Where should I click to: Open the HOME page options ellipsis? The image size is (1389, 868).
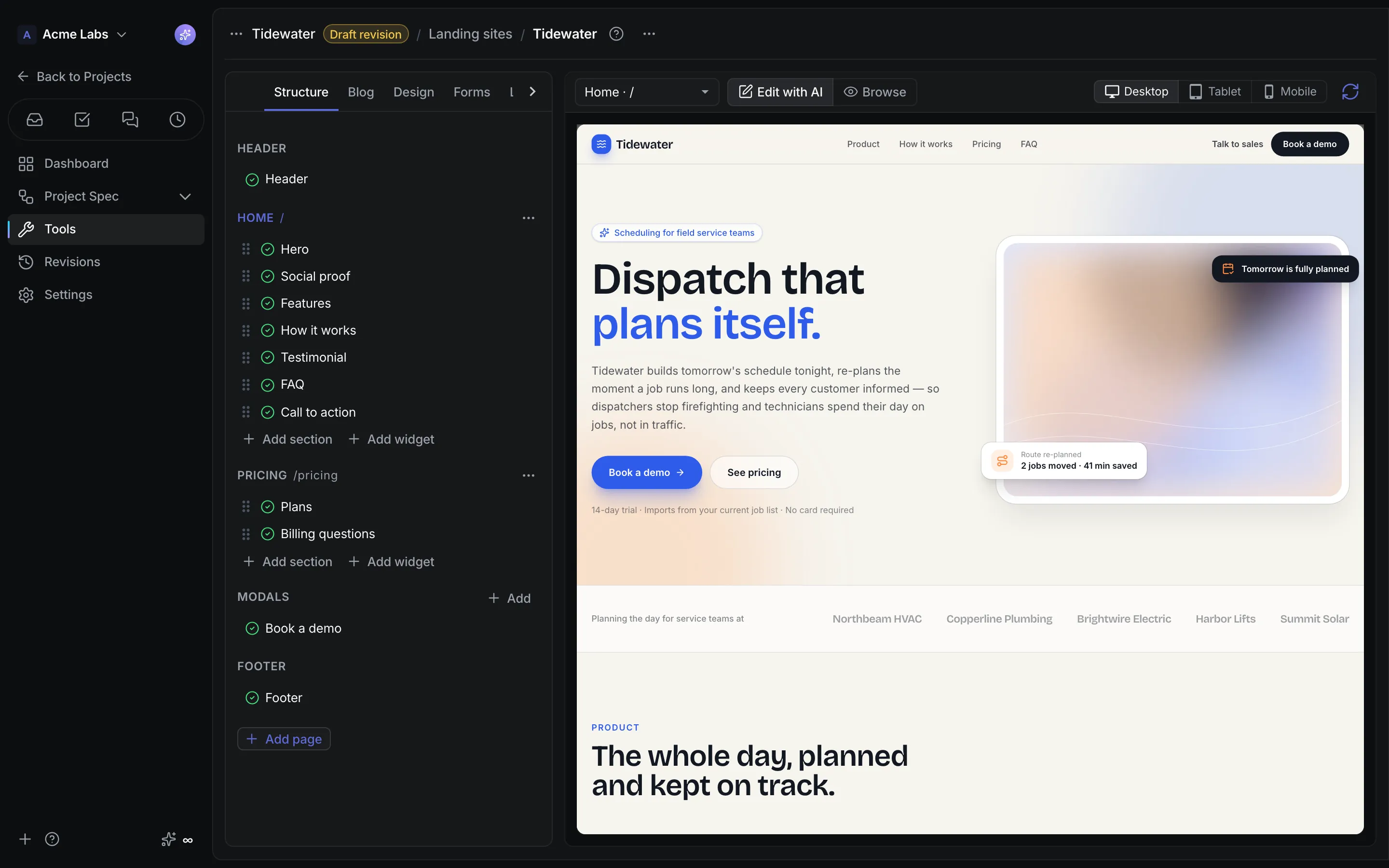click(528, 218)
